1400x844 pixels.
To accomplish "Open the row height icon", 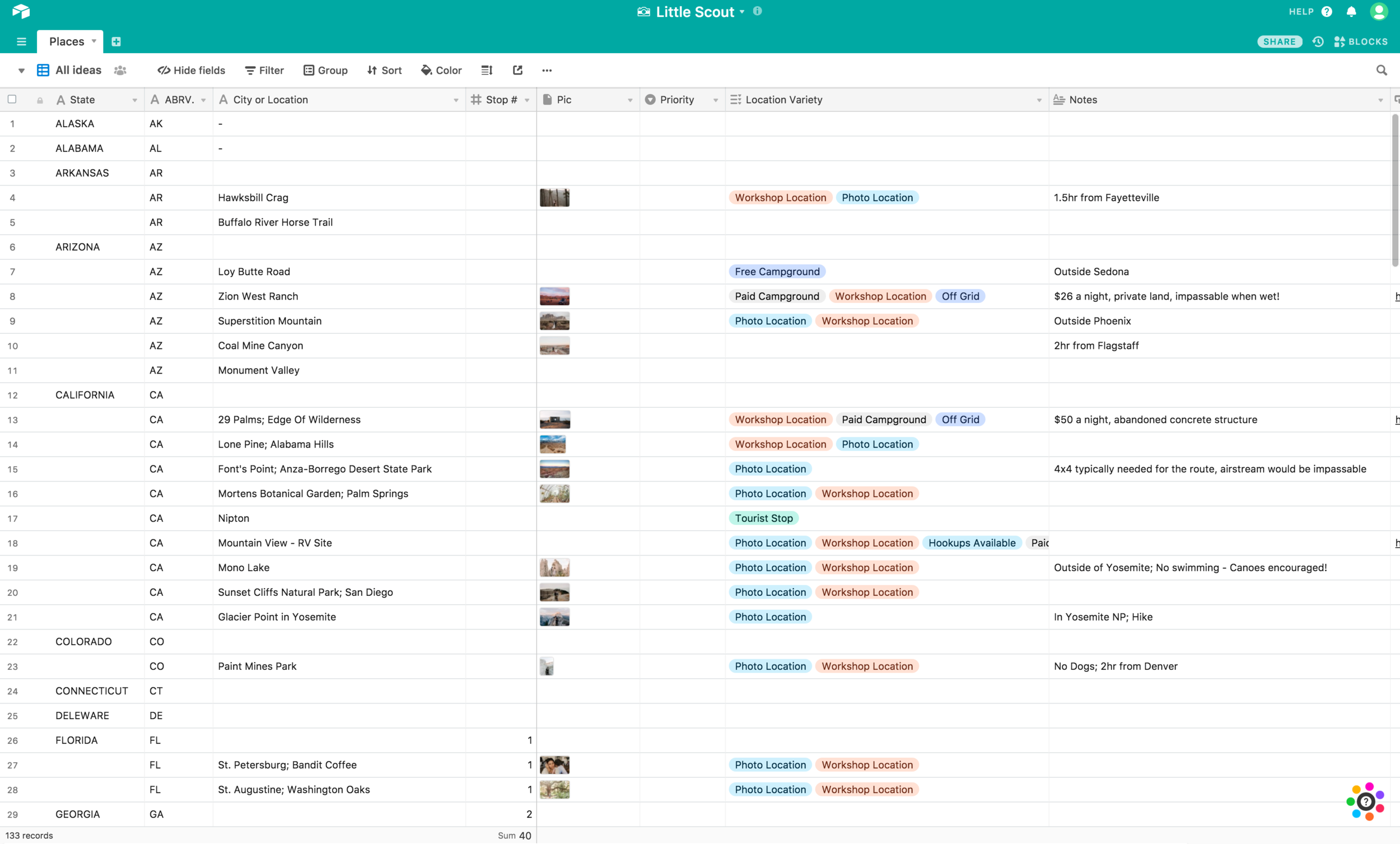I will coord(487,70).
